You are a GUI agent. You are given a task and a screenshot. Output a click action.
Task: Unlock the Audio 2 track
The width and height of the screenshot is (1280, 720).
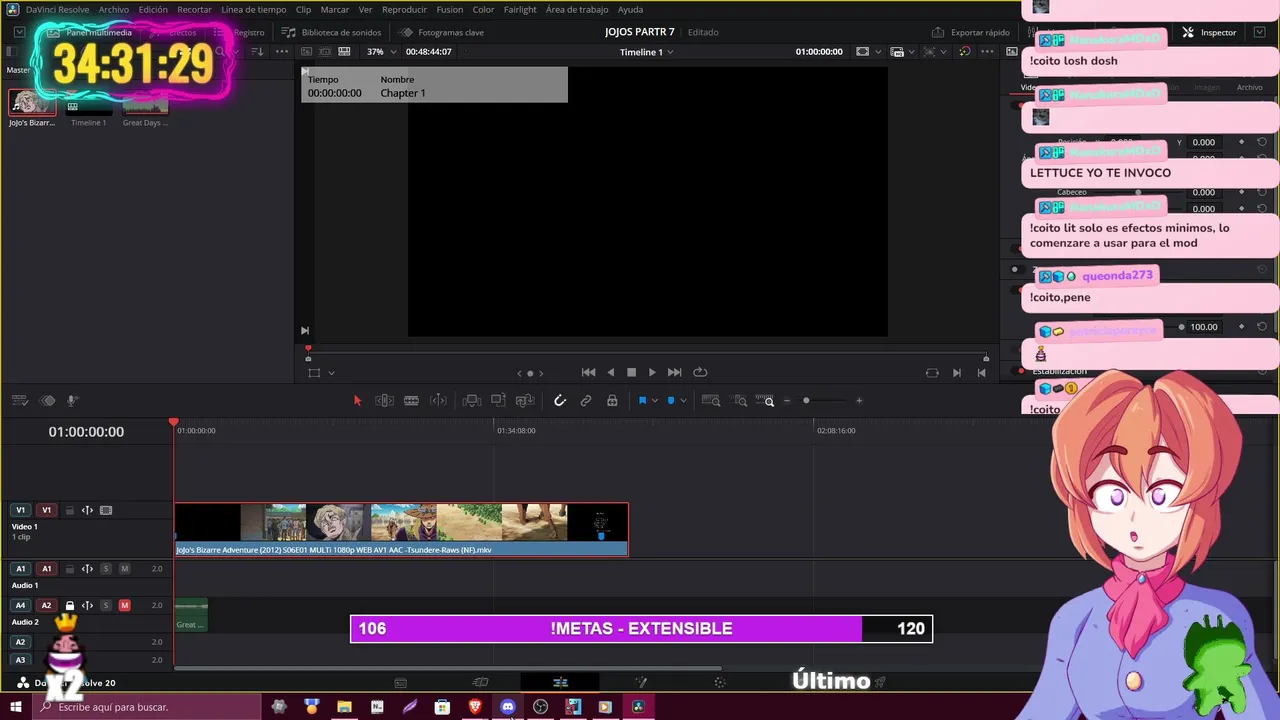(x=70, y=605)
